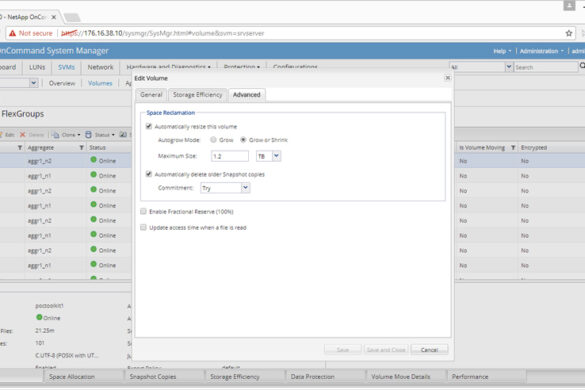This screenshot has height=390, width=585.
Task: Click the red X Delete icon
Action: pyautogui.click(x=22, y=135)
